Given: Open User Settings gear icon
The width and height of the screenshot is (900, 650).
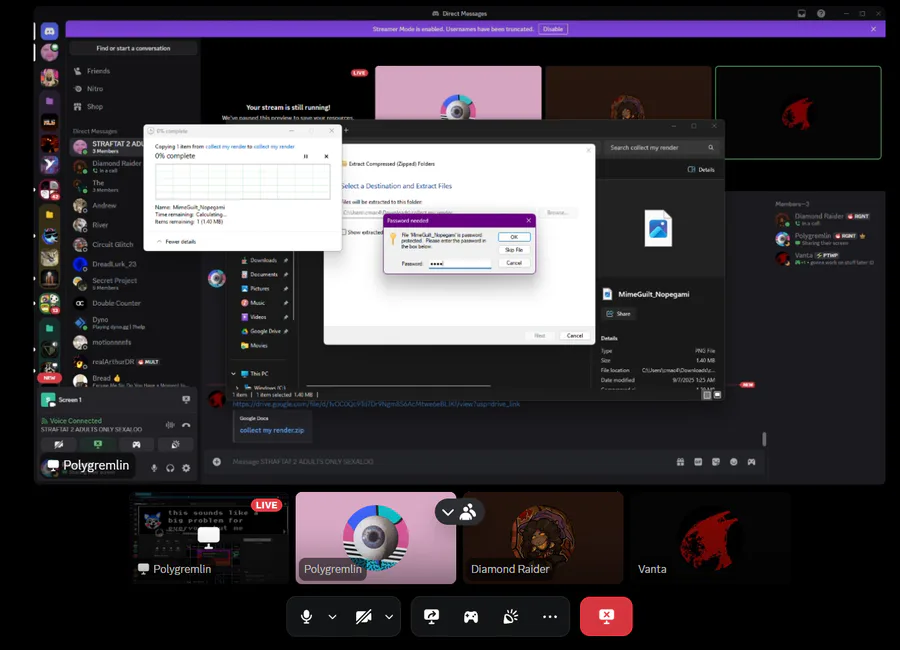Looking at the screenshot, I should 186,468.
